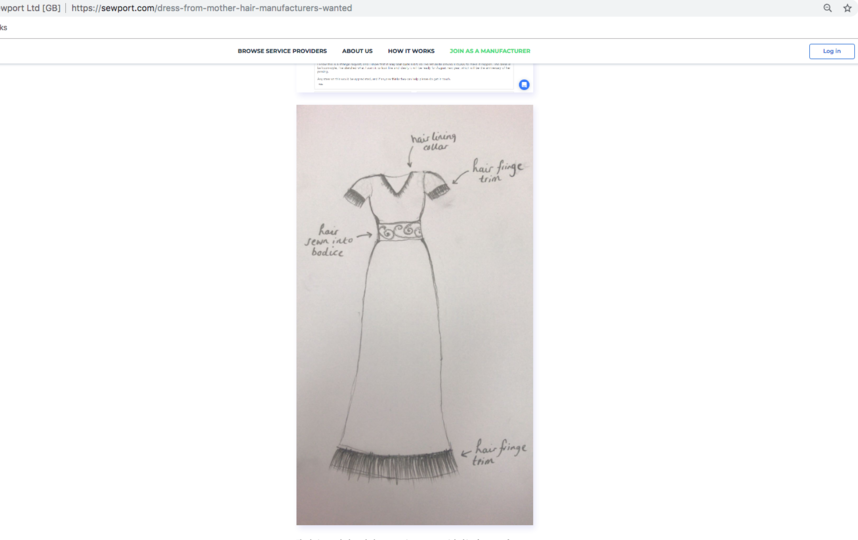The image size is (858, 540).
Task: Open Browse Service Providers menu
Action: (282, 51)
